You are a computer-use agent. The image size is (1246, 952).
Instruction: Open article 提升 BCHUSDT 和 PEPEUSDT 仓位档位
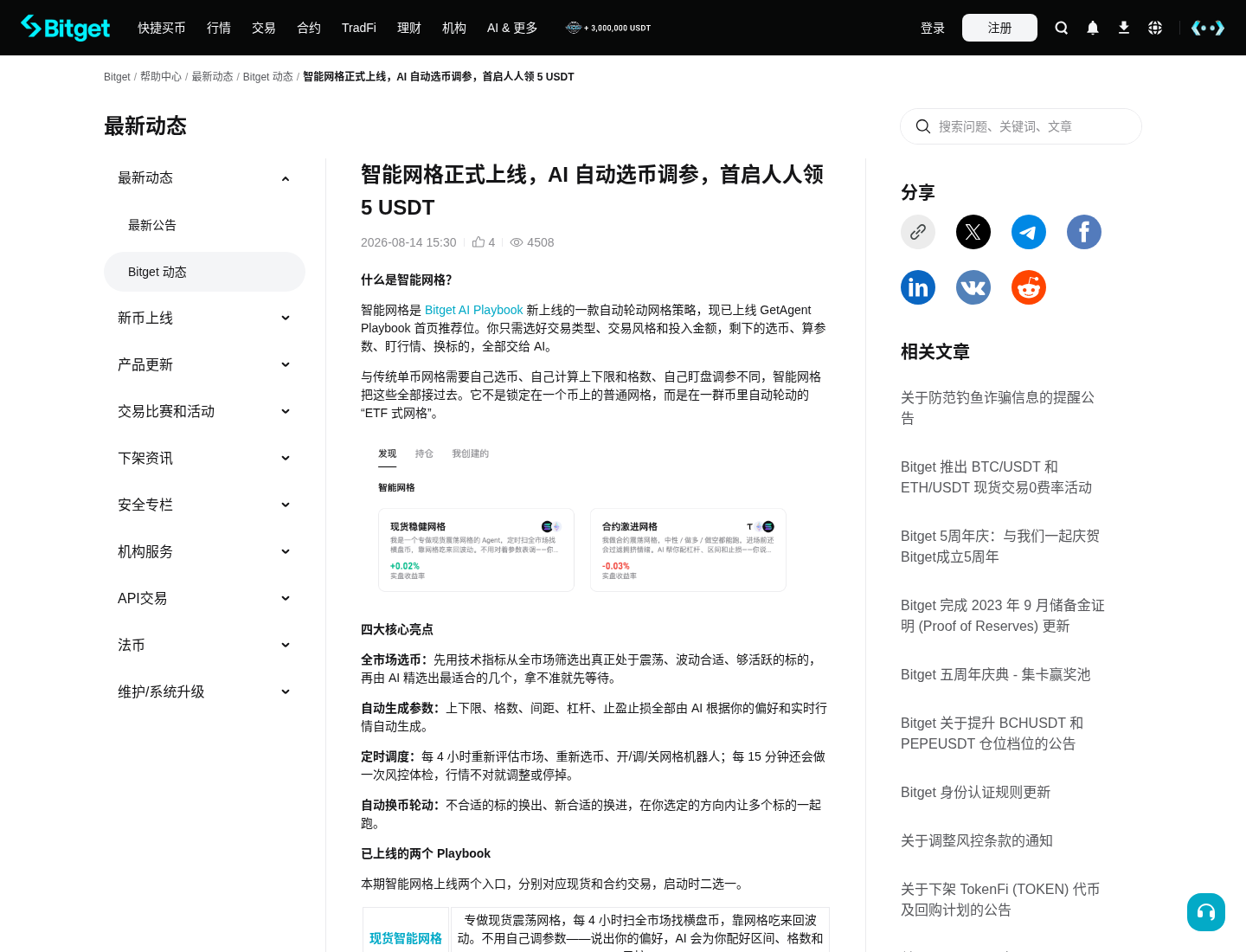click(x=992, y=733)
